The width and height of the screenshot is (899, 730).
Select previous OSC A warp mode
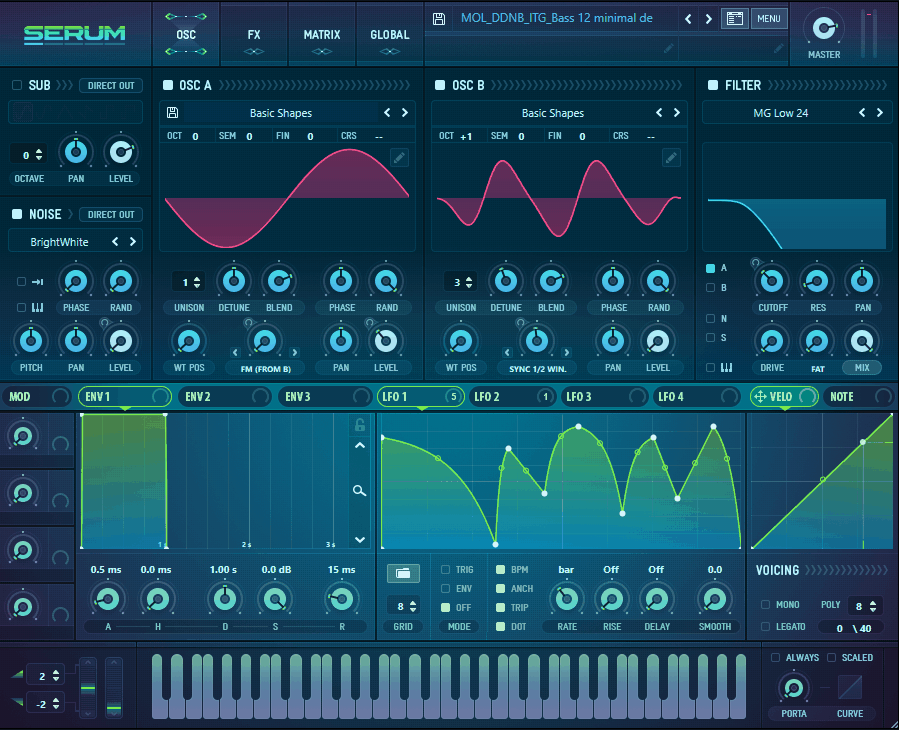pos(235,352)
